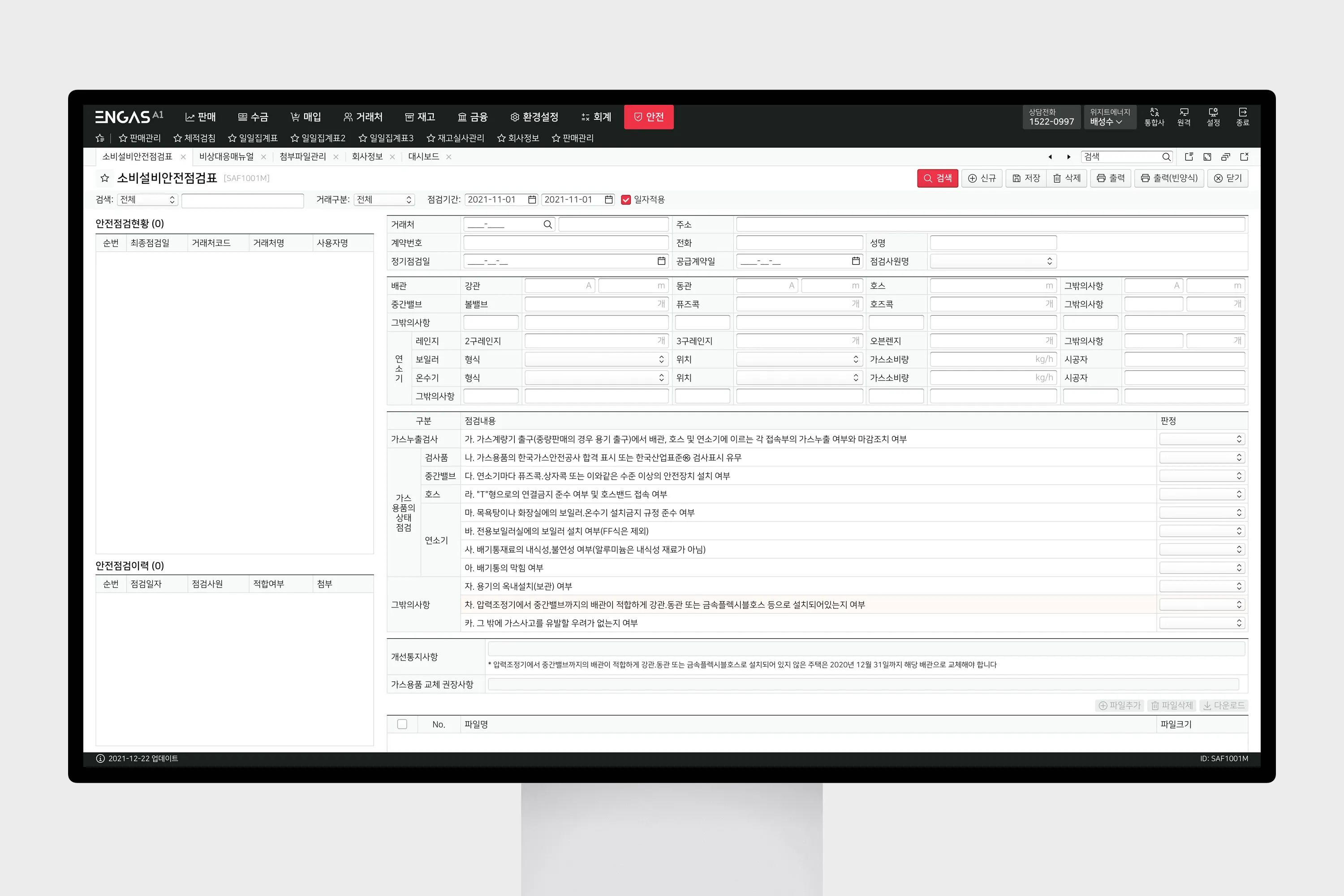Click the search magnifier in top 검색 box

pyautogui.click(x=1166, y=156)
